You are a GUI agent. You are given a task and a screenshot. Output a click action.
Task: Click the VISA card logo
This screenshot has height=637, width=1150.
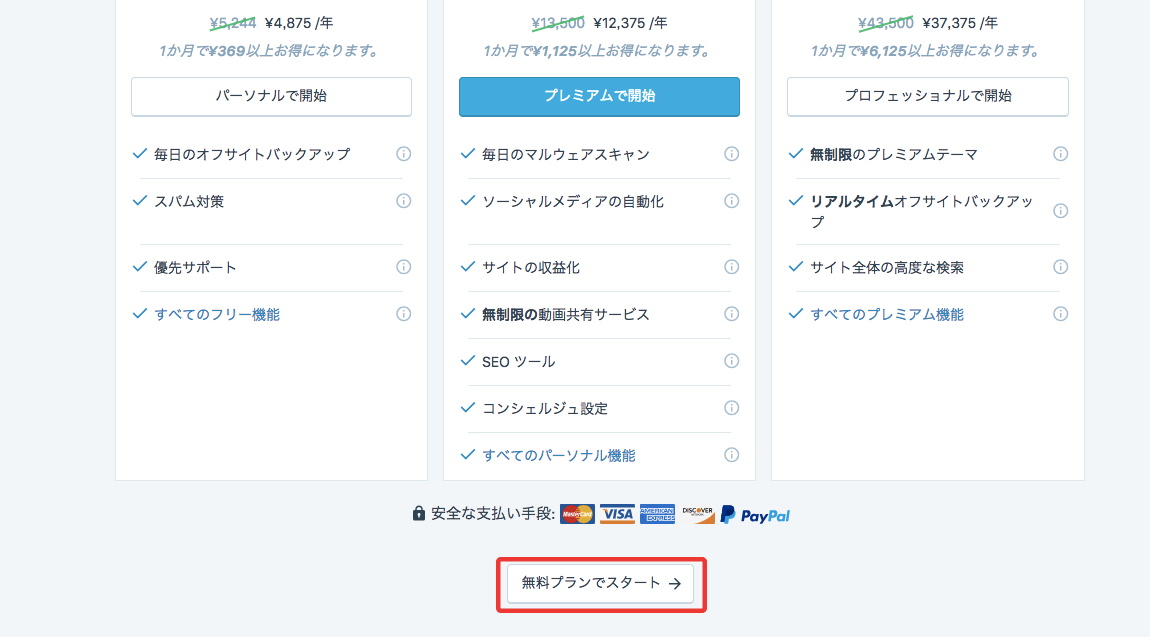coord(618,514)
